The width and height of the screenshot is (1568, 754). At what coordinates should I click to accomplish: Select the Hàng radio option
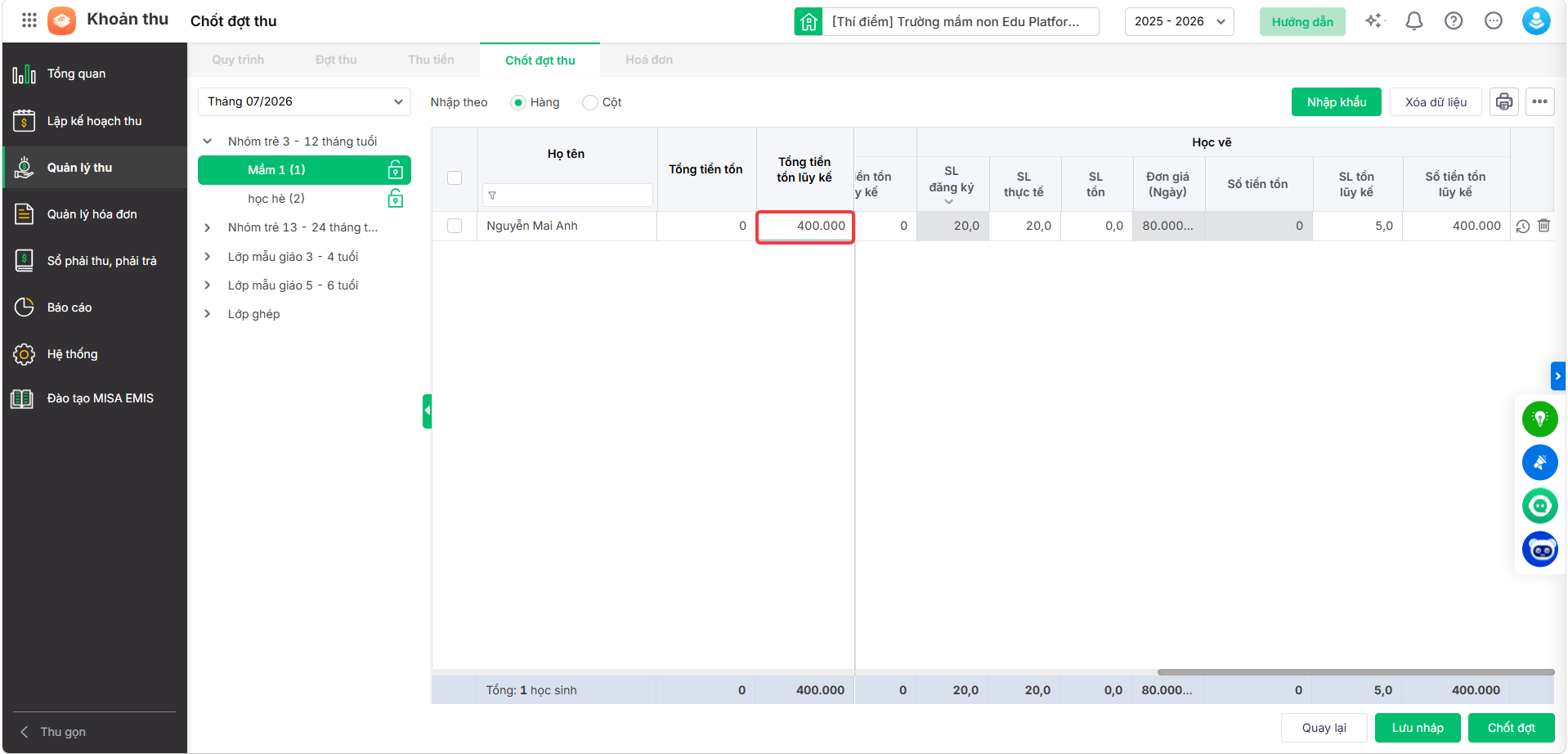tap(517, 102)
